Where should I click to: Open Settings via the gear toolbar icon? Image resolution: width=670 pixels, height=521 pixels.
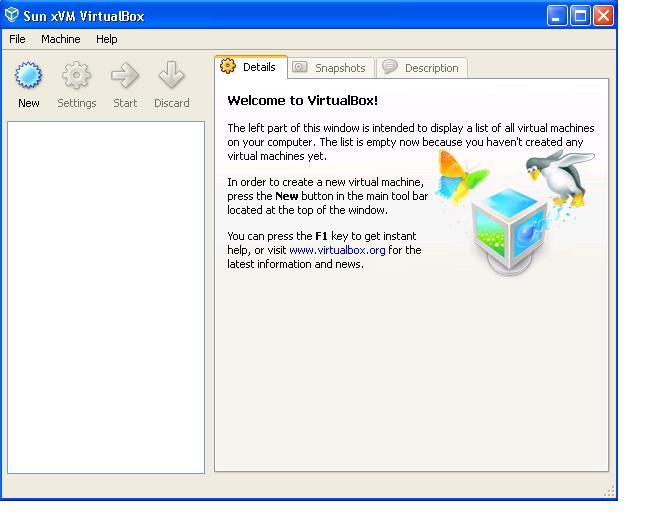(x=76, y=75)
